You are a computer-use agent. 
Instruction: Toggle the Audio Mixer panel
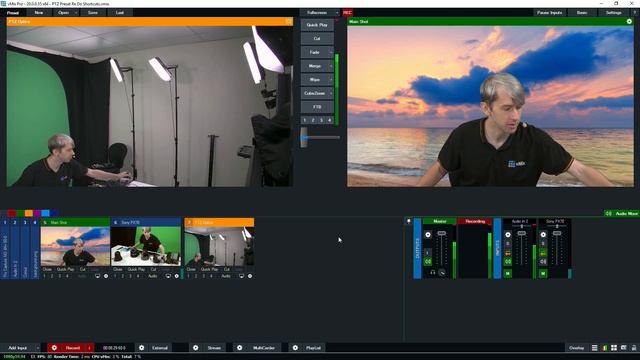point(622,213)
